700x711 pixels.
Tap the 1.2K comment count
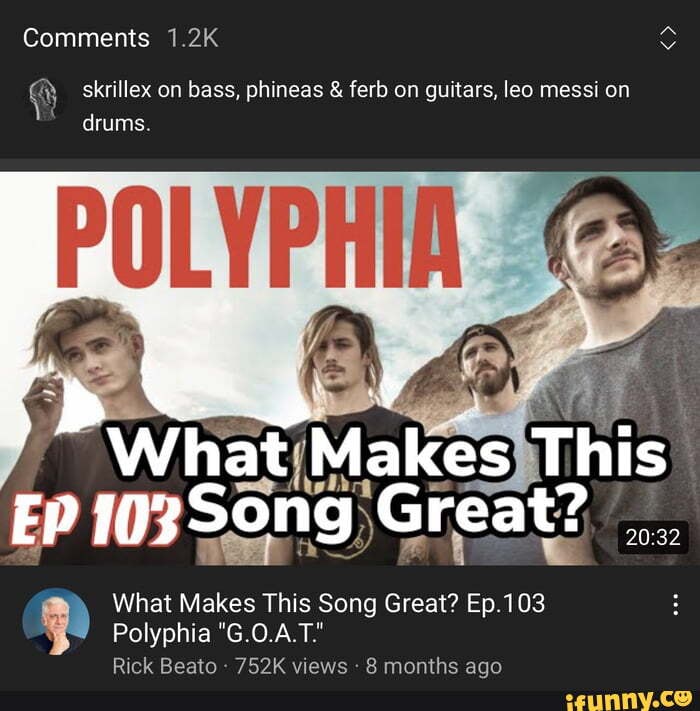[x=193, y=38]
